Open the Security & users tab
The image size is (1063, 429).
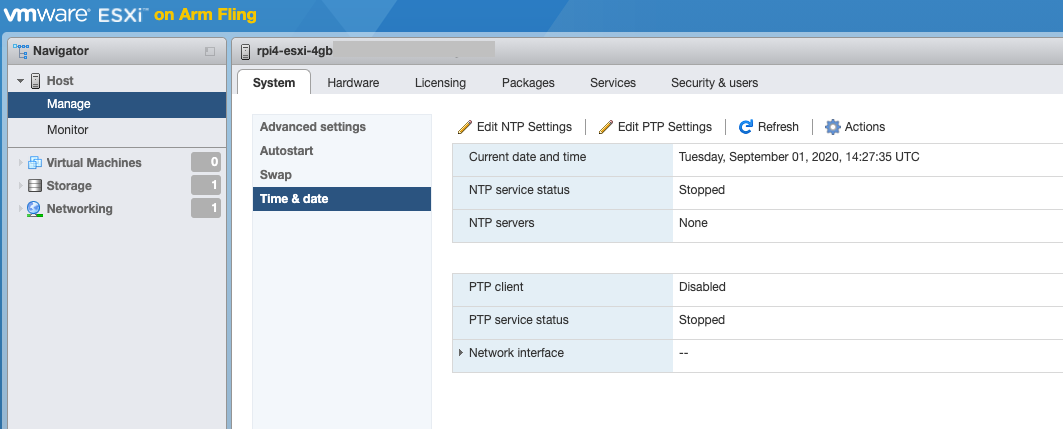(715, 83)
